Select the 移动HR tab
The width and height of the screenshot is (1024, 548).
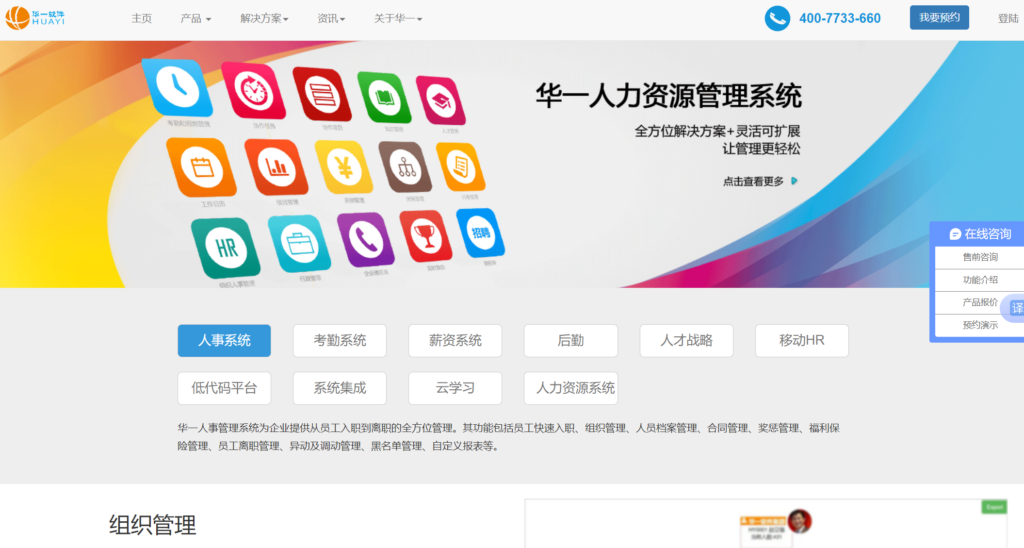tap(802, 340)
